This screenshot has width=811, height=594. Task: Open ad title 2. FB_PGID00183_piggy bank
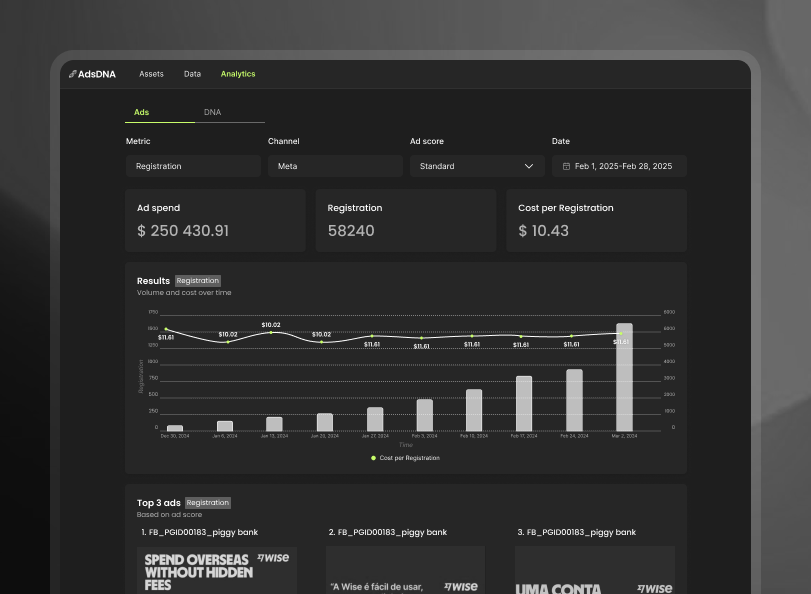(x=388, y=532)
